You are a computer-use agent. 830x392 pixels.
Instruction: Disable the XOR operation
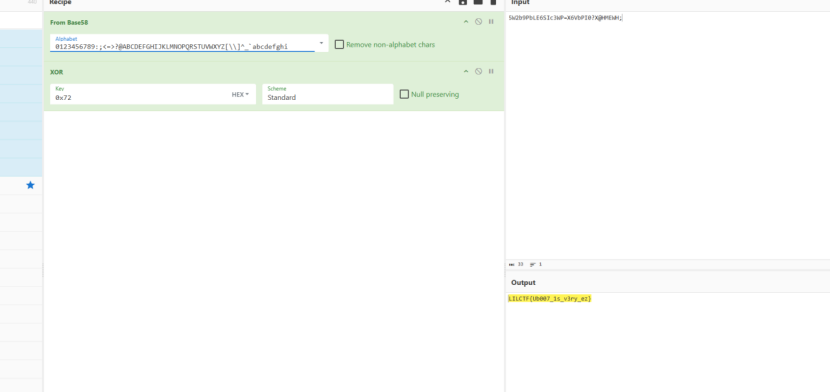(479, 71)
